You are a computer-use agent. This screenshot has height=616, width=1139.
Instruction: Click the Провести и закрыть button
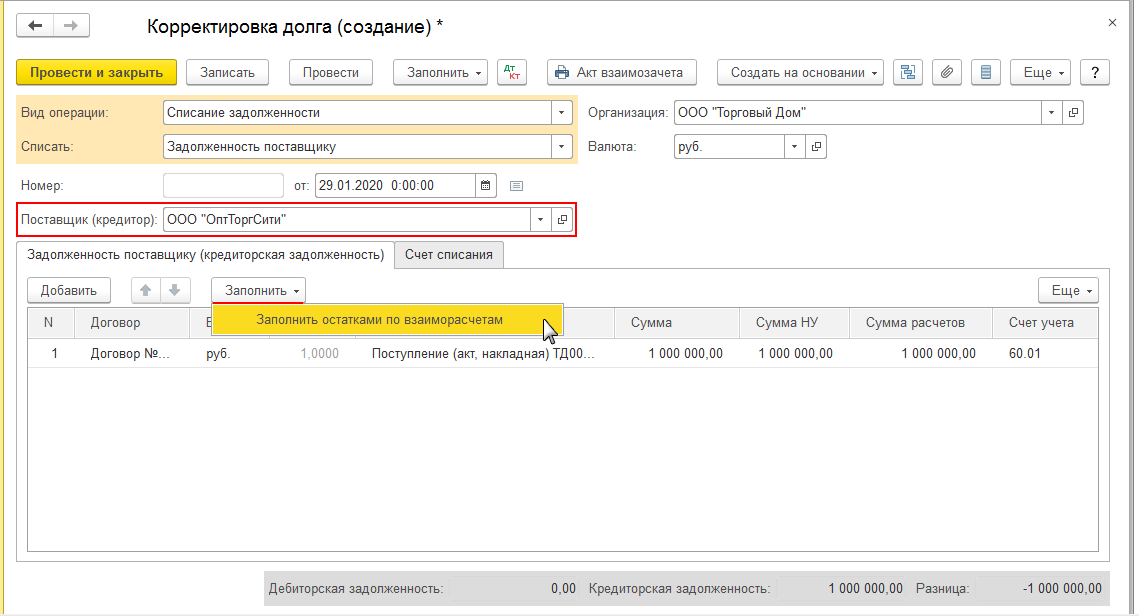pyautogui.click(x=96, y=72)
